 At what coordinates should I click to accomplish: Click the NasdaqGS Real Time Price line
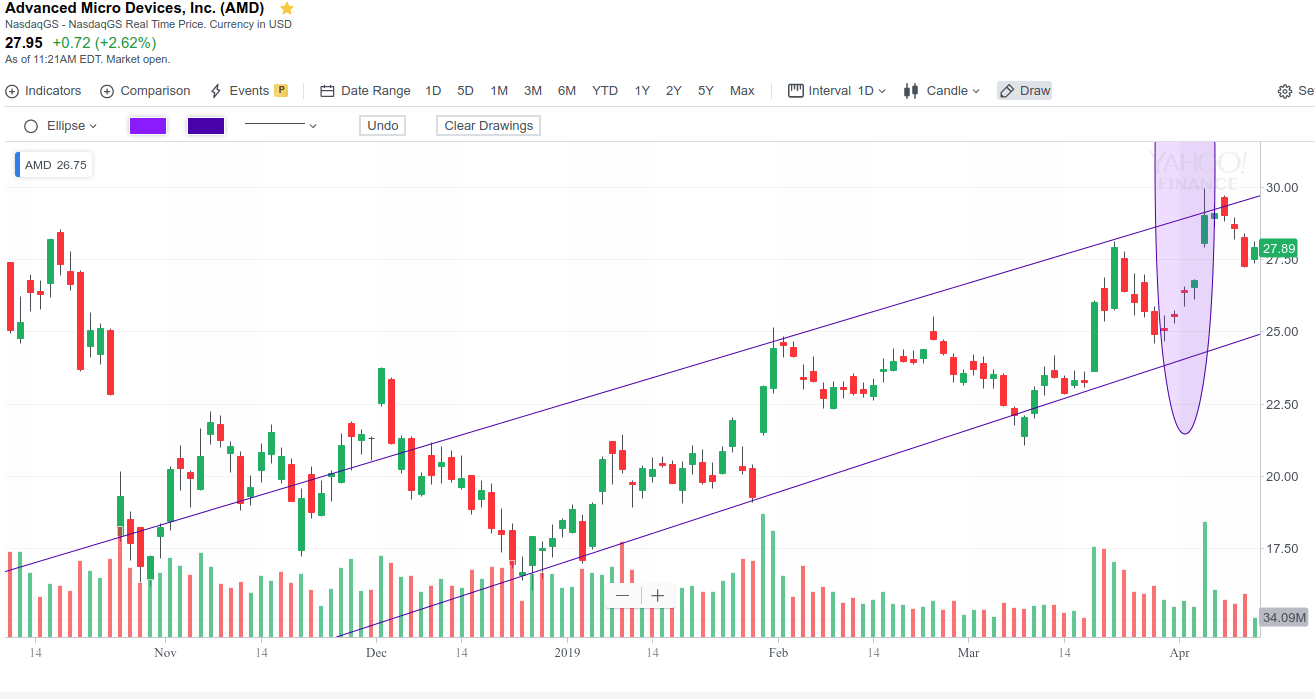149,24
